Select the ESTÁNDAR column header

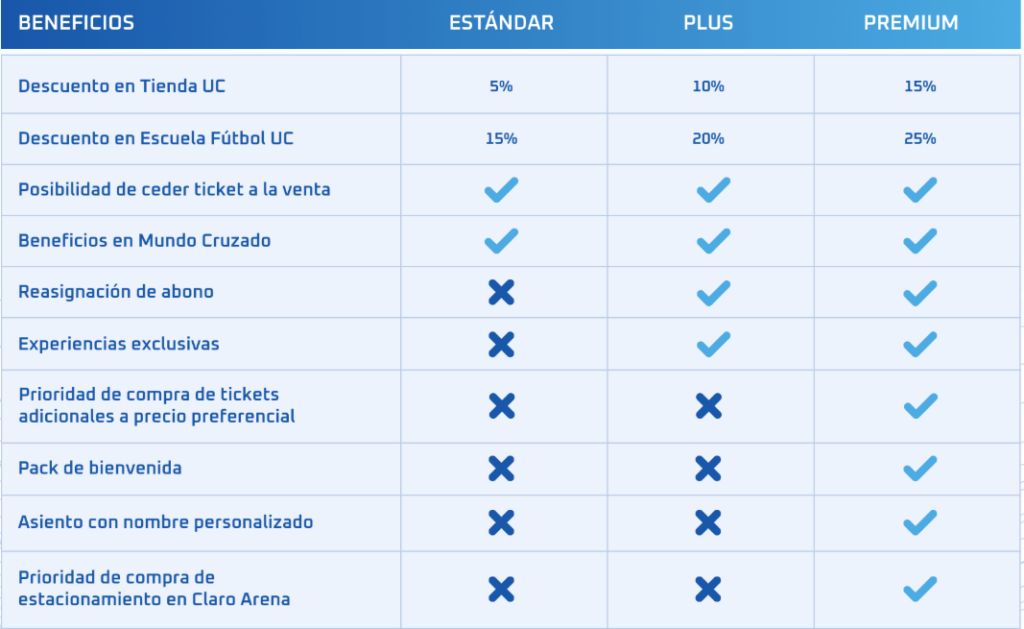tap(501, 23)
